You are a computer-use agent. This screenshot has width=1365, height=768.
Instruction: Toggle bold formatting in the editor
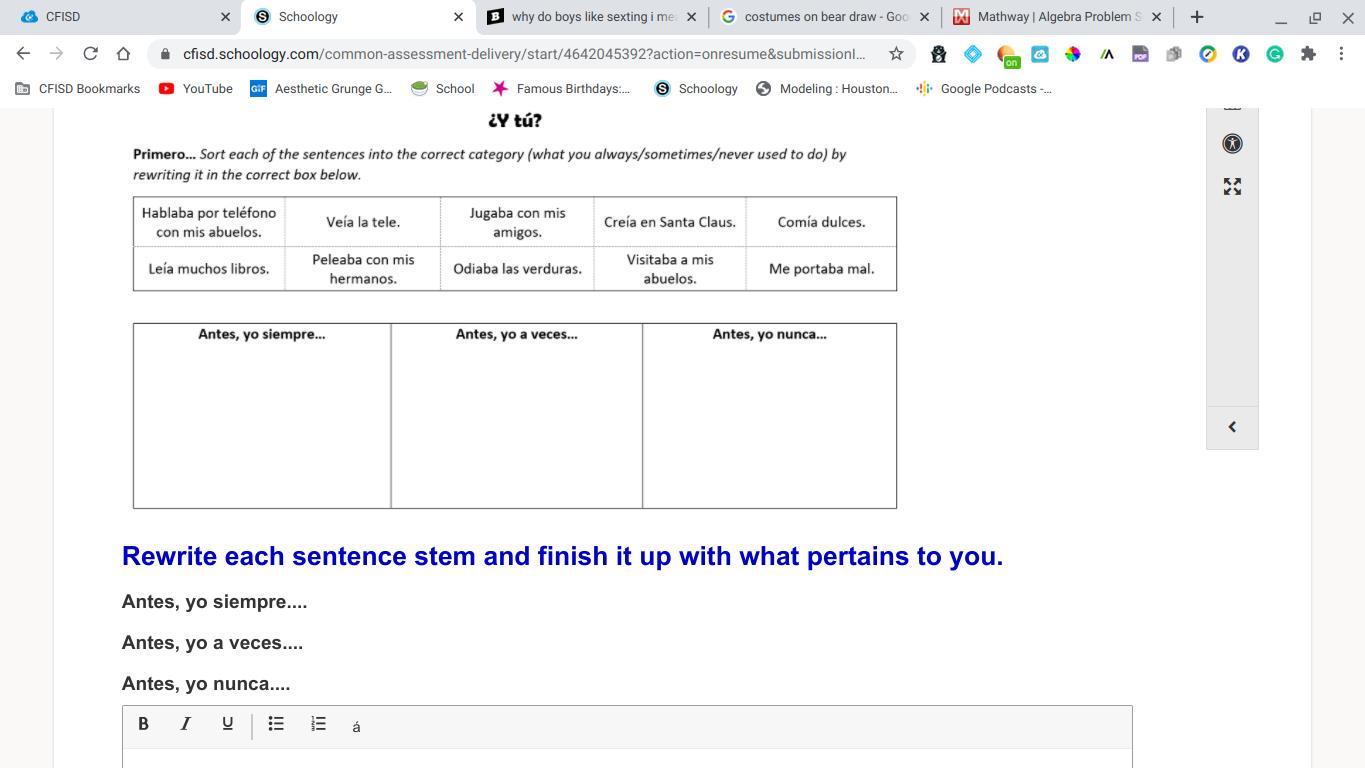pos(143,724)
